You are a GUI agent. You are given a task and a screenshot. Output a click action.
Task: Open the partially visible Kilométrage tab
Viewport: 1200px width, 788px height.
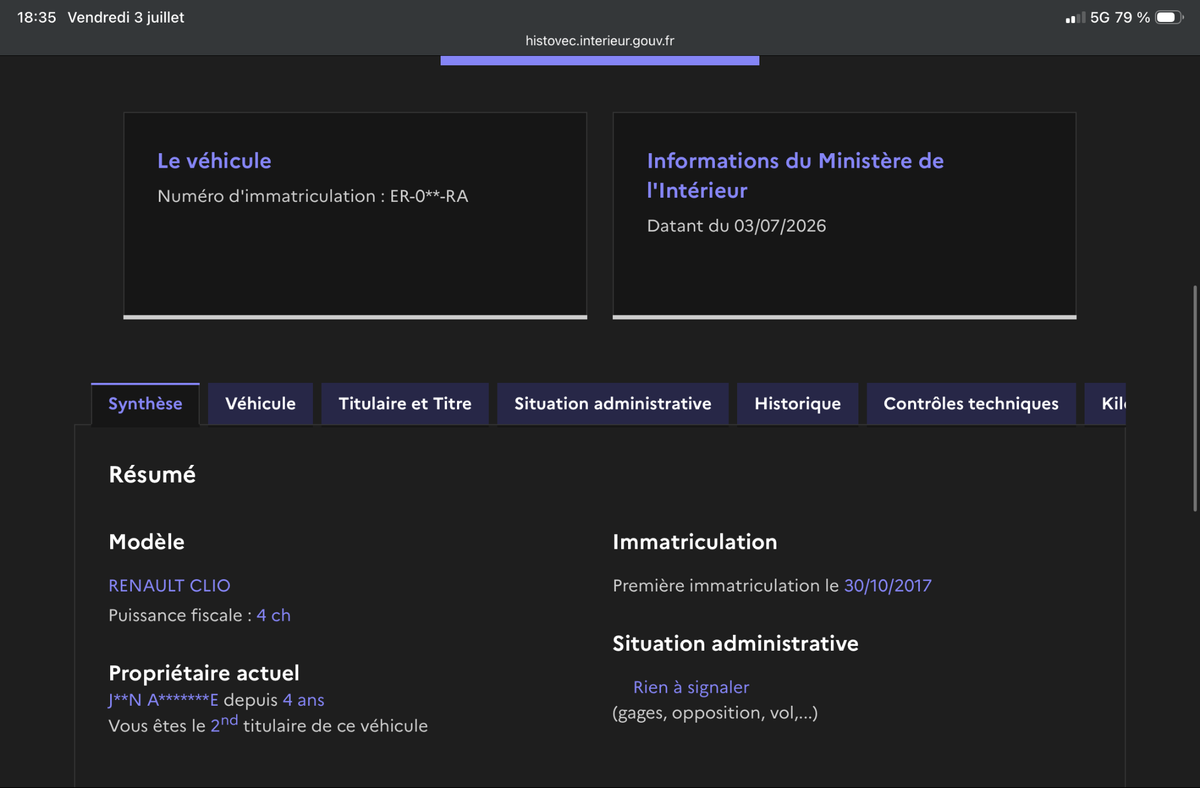[1106, 404]
